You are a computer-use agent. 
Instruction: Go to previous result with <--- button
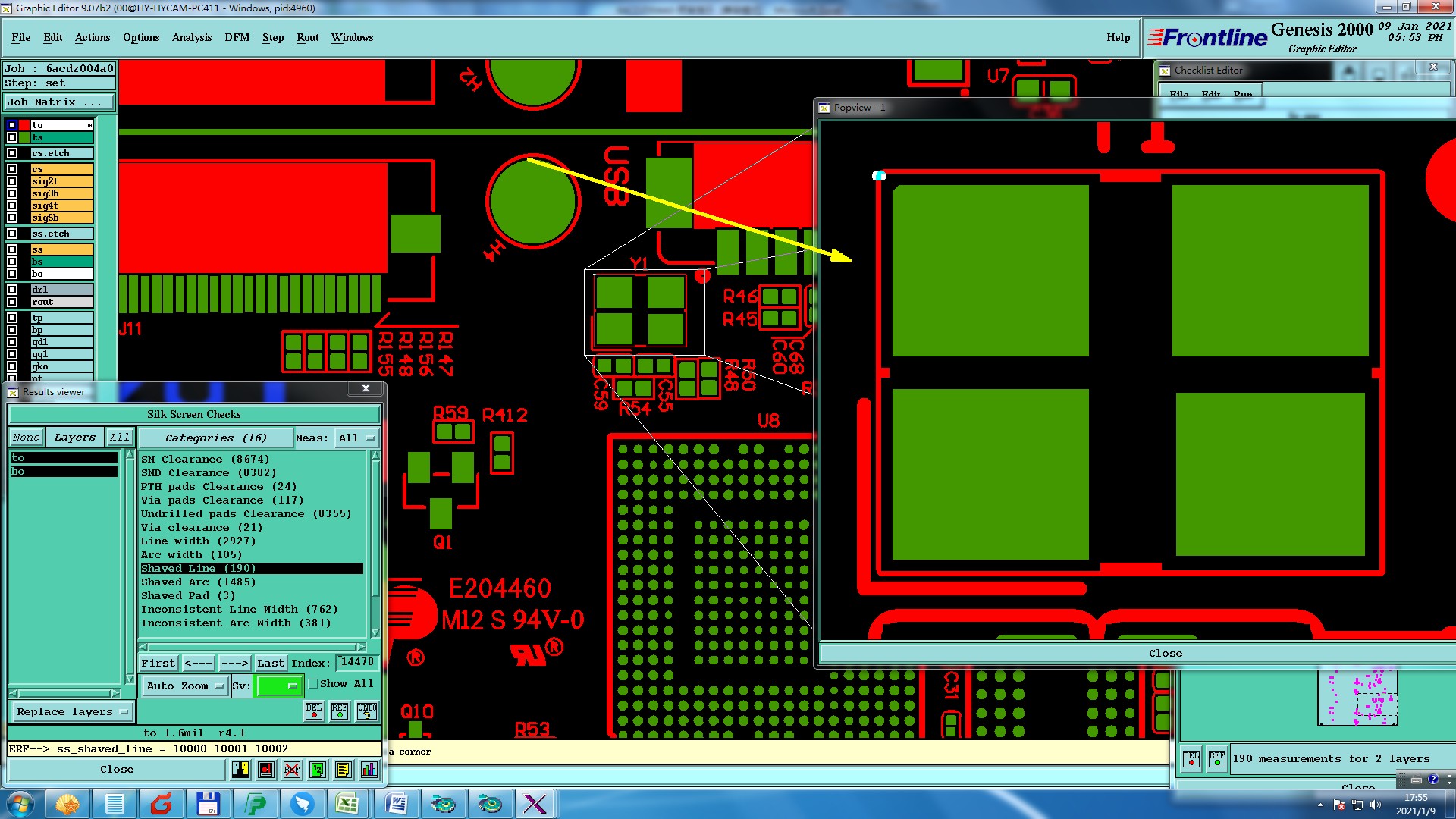click(199, 663)
